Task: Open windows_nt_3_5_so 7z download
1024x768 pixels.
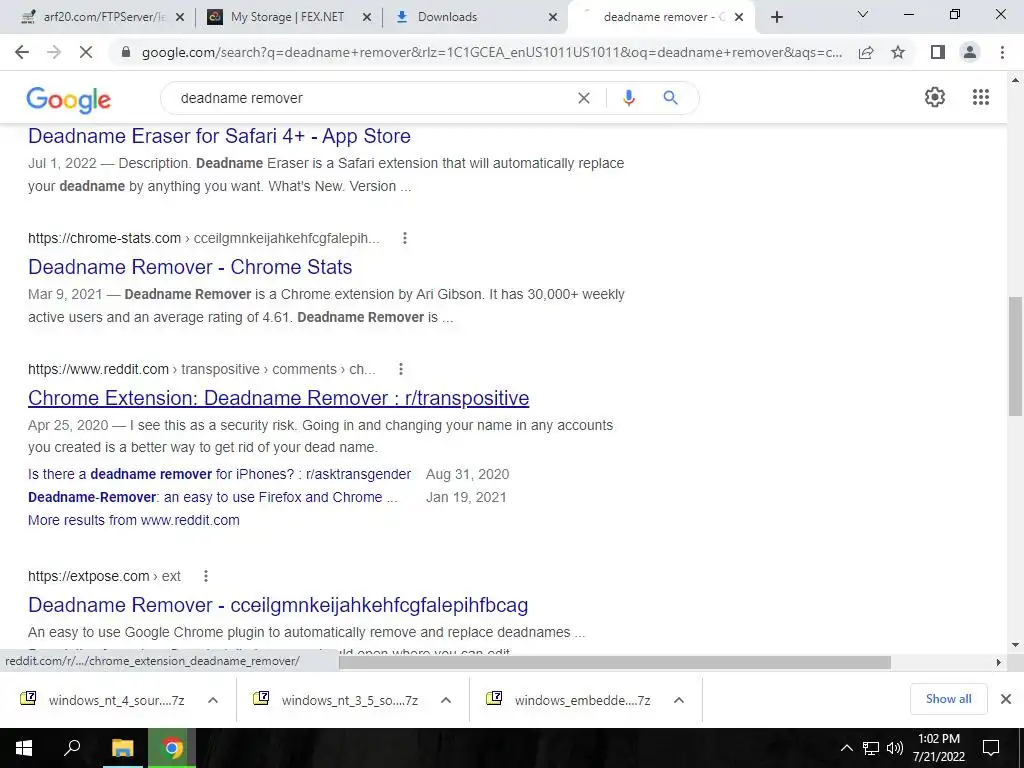Action: click(x=338, y=700)
